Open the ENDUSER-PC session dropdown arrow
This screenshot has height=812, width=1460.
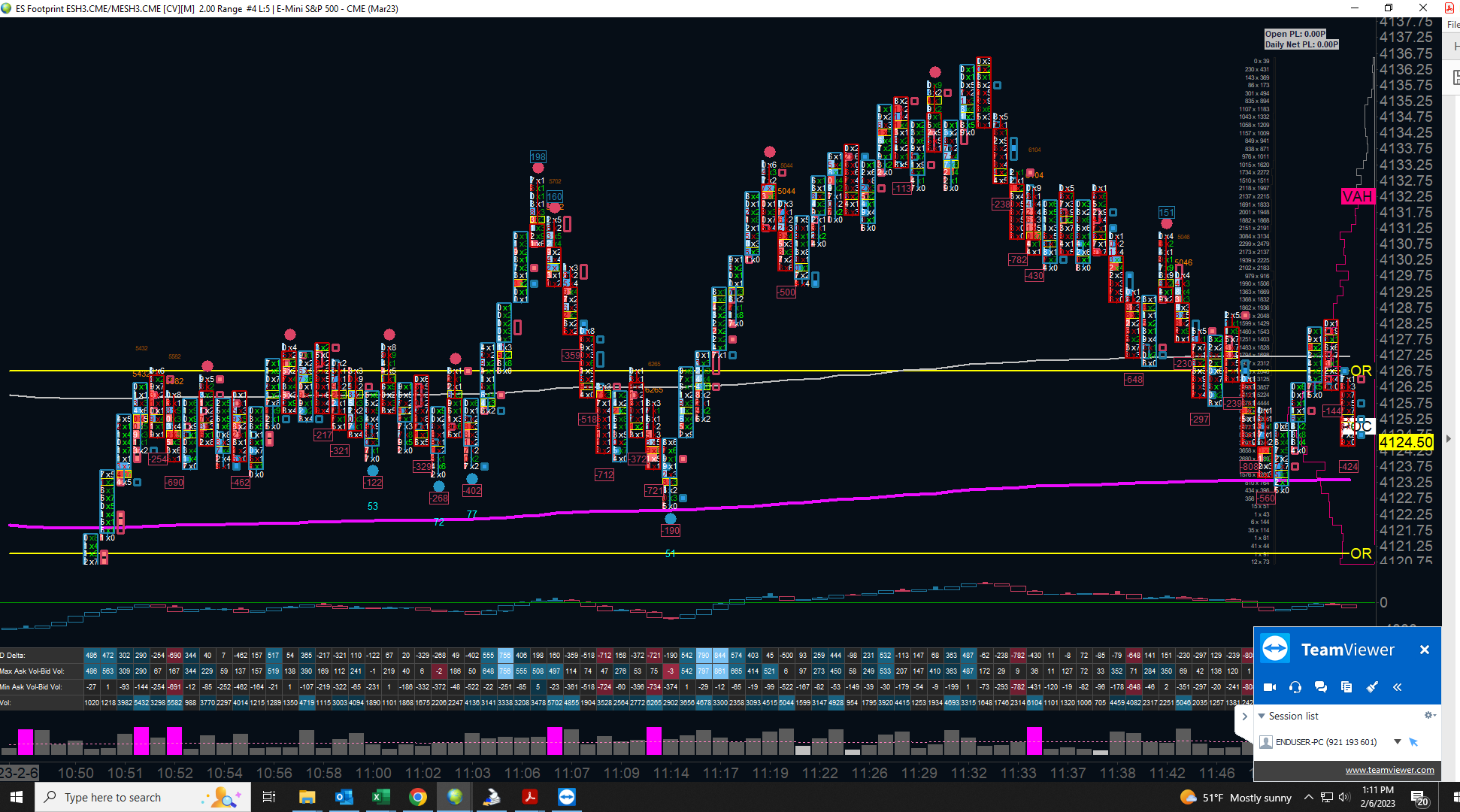point(1397,742)
